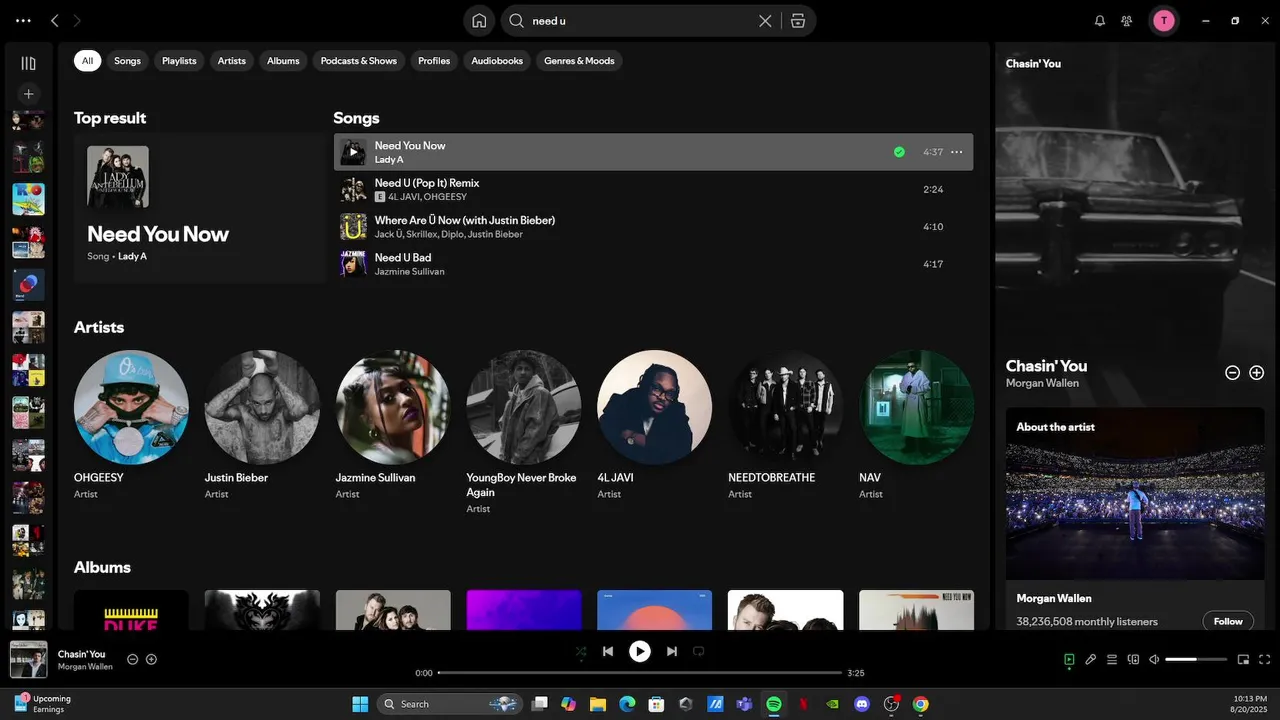This screenshot has height=720, width=1280.
Task: Open the Queue icon
Action: [1112, 659]
